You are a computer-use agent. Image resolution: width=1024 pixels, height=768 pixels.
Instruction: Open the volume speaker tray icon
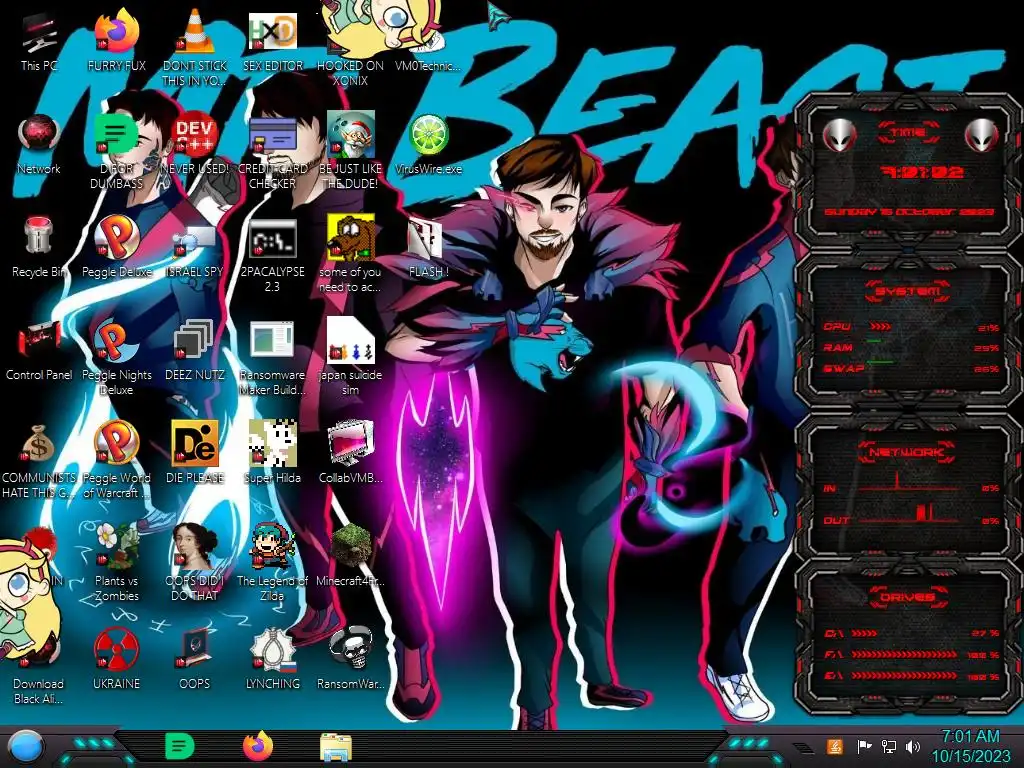913,746
